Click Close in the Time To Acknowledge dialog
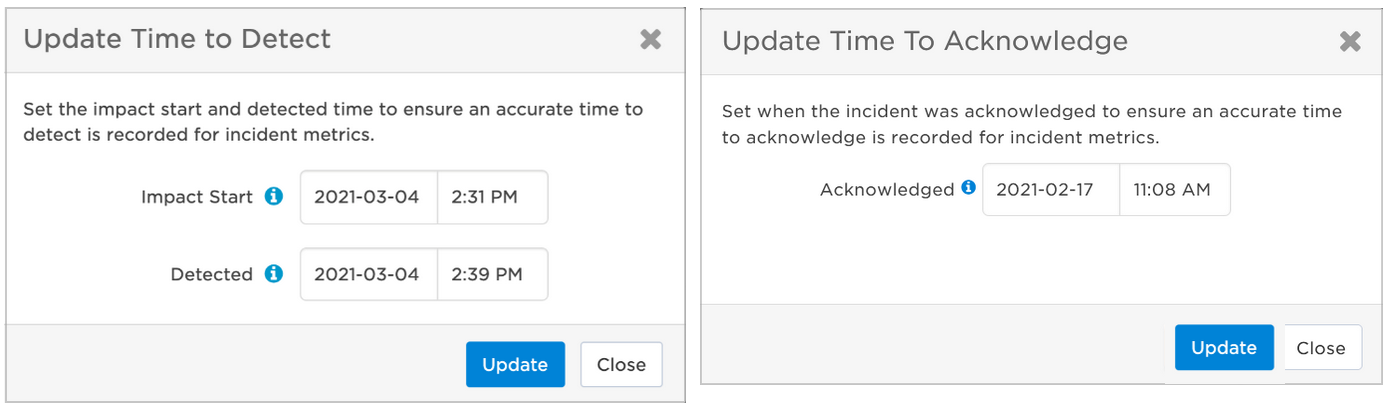The image size is (1396, 408). [x=1321, y=348]
